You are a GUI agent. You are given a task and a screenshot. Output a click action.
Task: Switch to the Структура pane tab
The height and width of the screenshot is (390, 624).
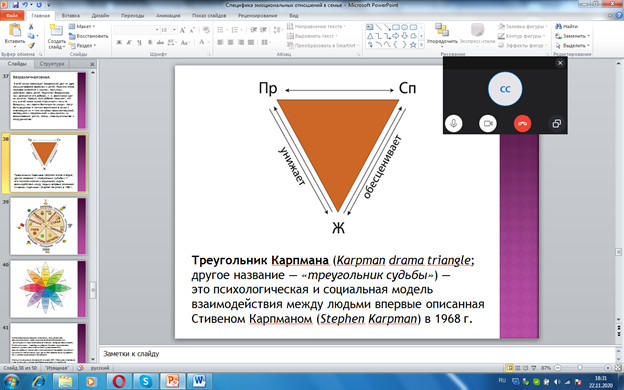[52, 64]
